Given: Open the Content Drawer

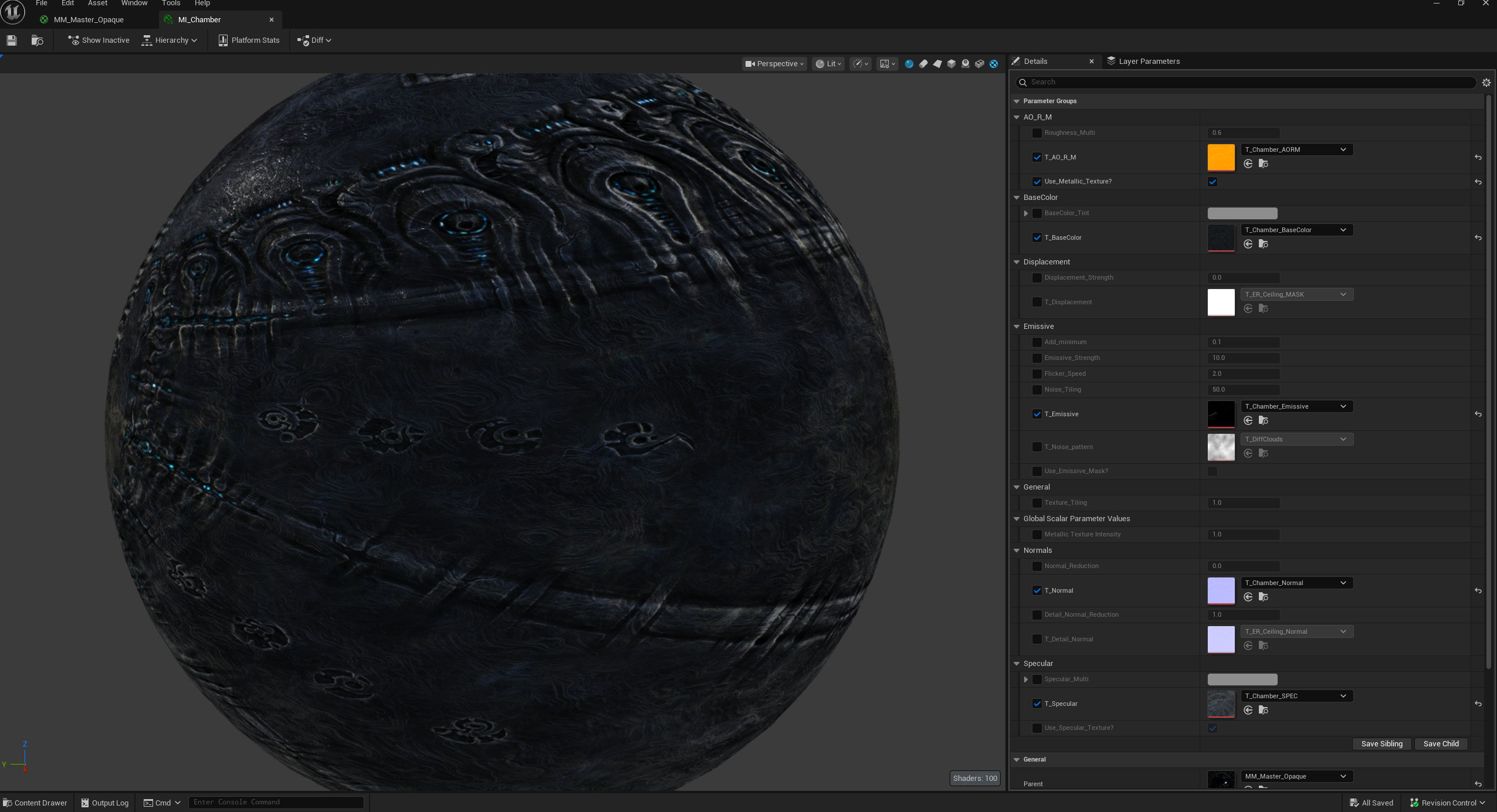Looking at the screenshot, I should [35, 803].
